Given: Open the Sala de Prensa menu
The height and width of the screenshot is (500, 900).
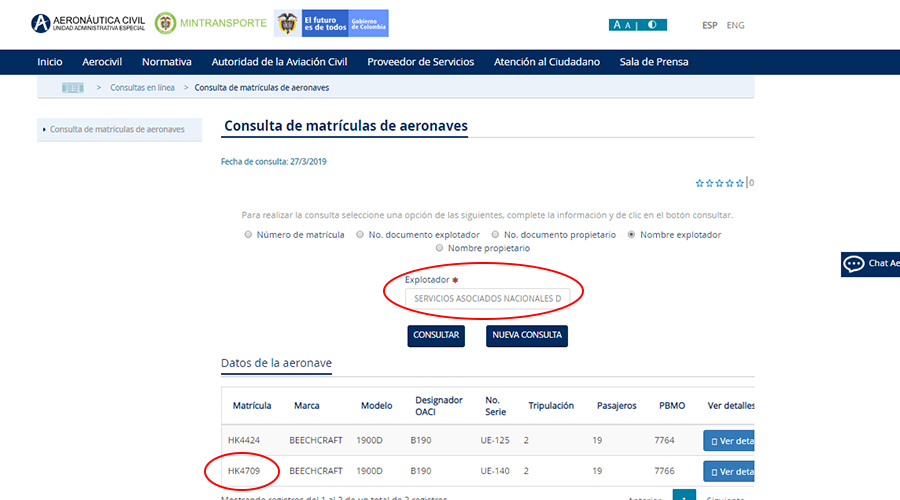Looking at the screenshot, I should [x=654, y=62].
